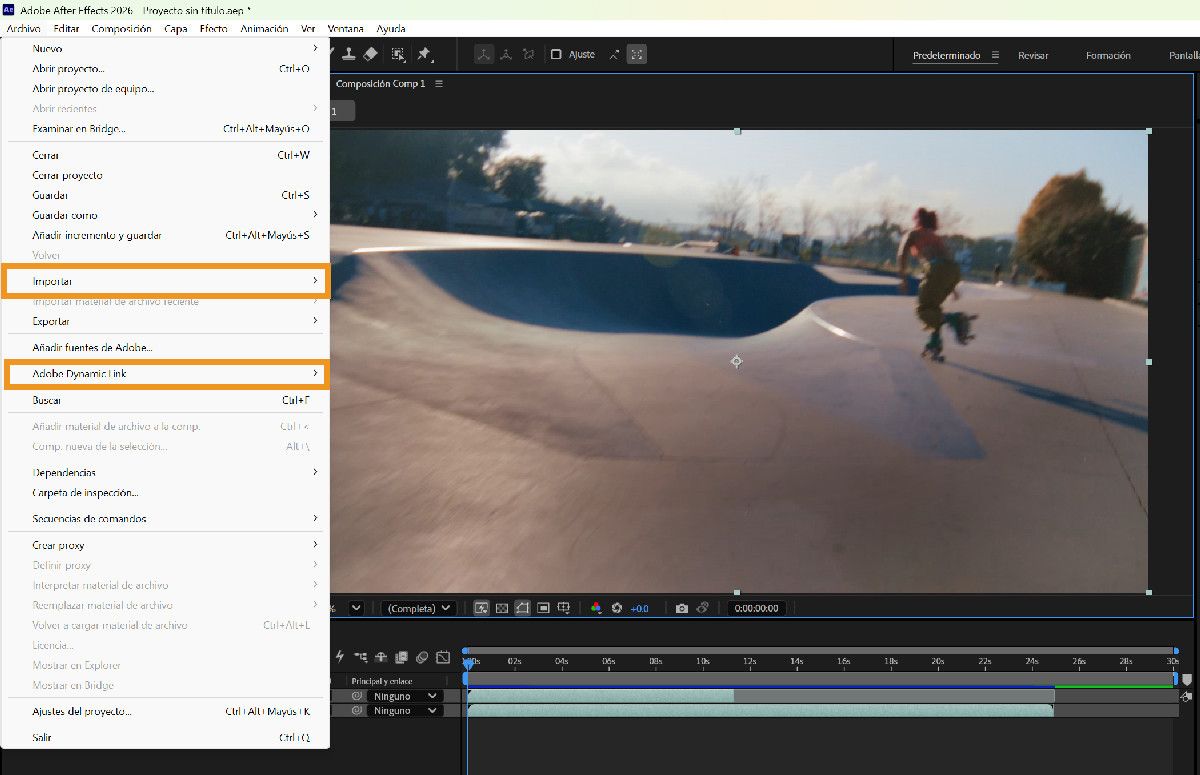Click the 0:00:00:00 preview time field

pyautogui.click(x=756, y=608)
